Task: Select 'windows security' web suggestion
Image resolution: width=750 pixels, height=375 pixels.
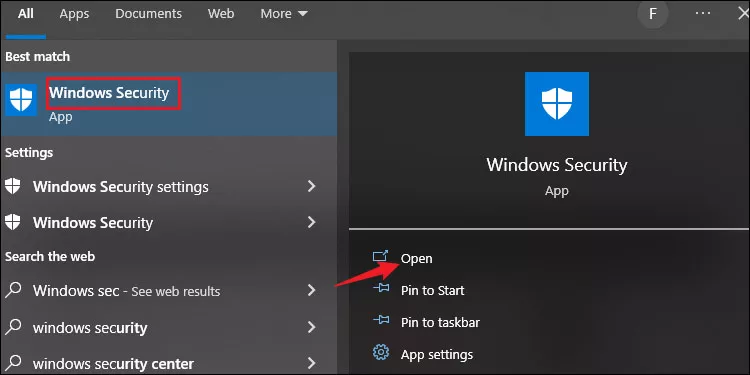Action: point(90,328)
